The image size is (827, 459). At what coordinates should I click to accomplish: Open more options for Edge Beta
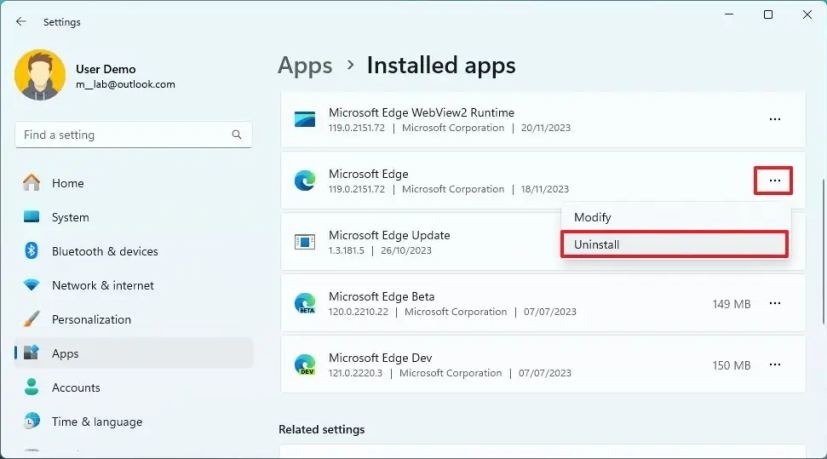pos(774,304)
